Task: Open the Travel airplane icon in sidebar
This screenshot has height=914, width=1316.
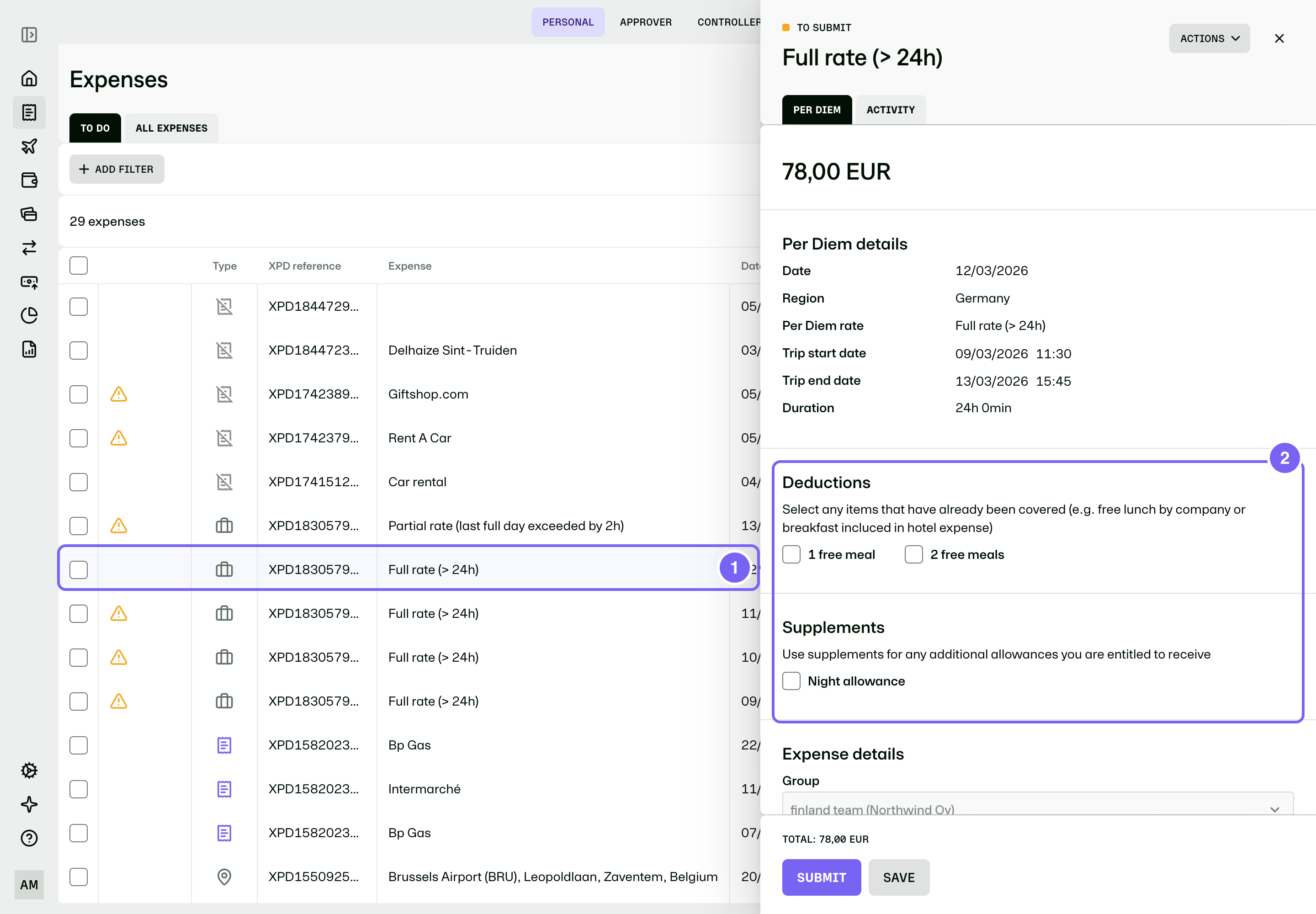Action: coord(29,146)
